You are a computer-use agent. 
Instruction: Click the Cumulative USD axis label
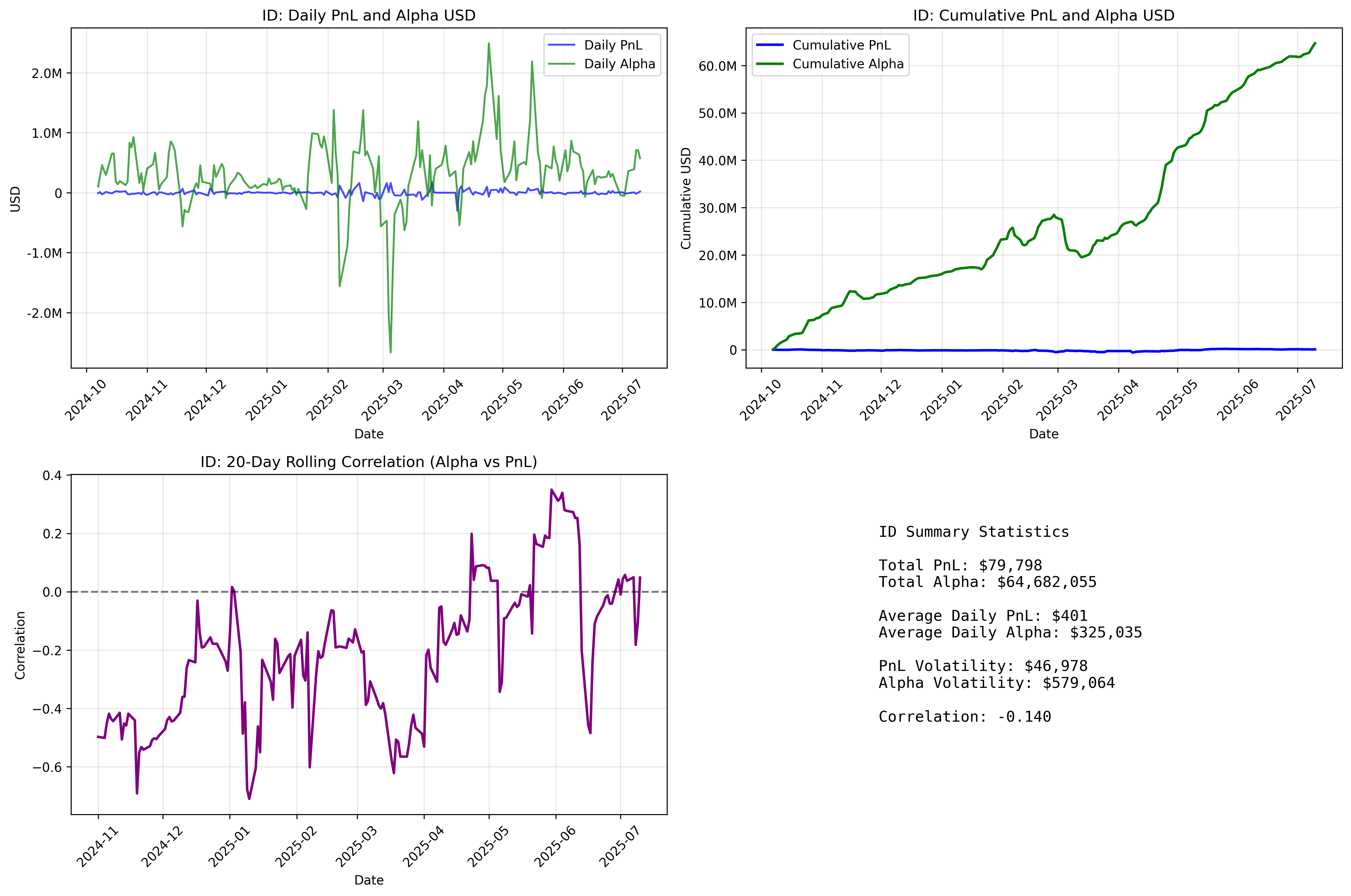coord(686,198)
